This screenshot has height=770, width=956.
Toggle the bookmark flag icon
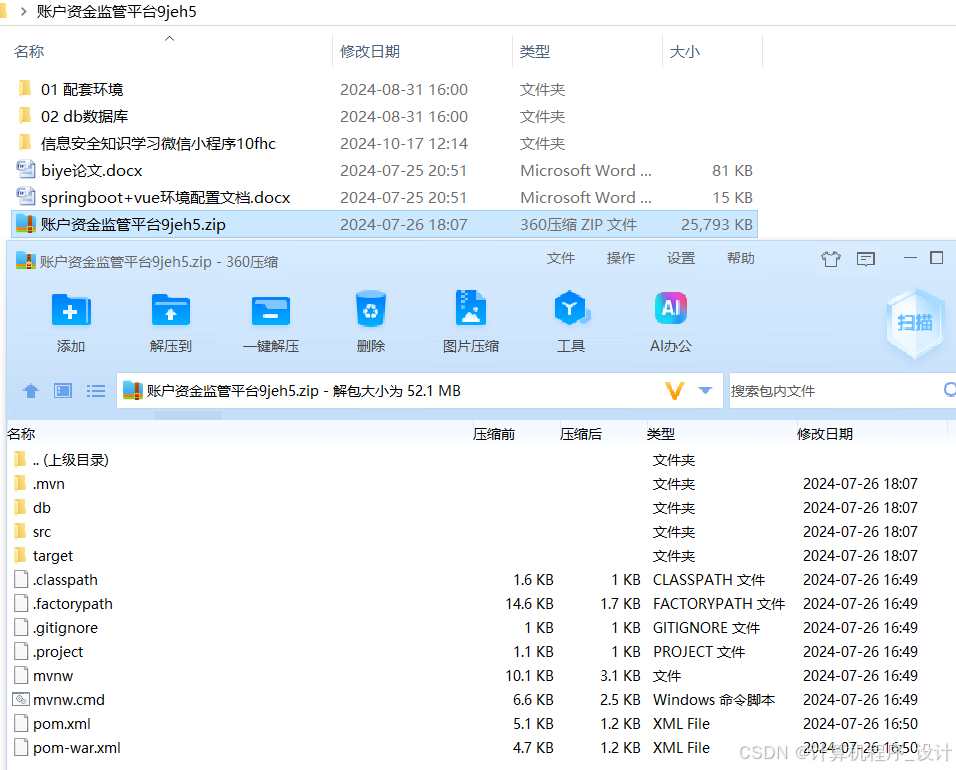[831, 258]
